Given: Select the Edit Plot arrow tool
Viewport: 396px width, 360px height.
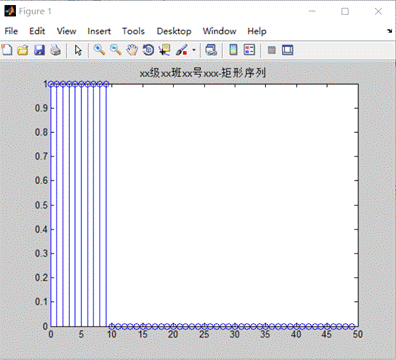Looking at the screenshot, I should click(x=78, y=50).
